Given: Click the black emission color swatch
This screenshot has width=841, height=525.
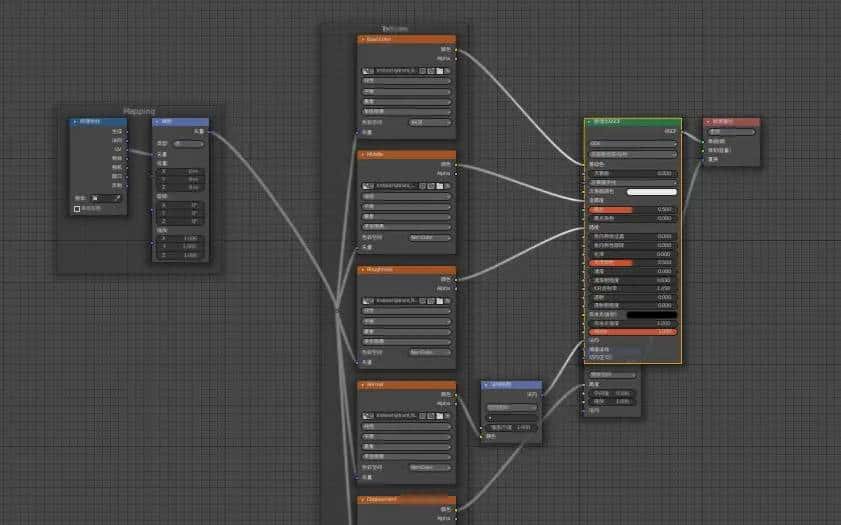Looking at the screenshot, I should point(651,314).
